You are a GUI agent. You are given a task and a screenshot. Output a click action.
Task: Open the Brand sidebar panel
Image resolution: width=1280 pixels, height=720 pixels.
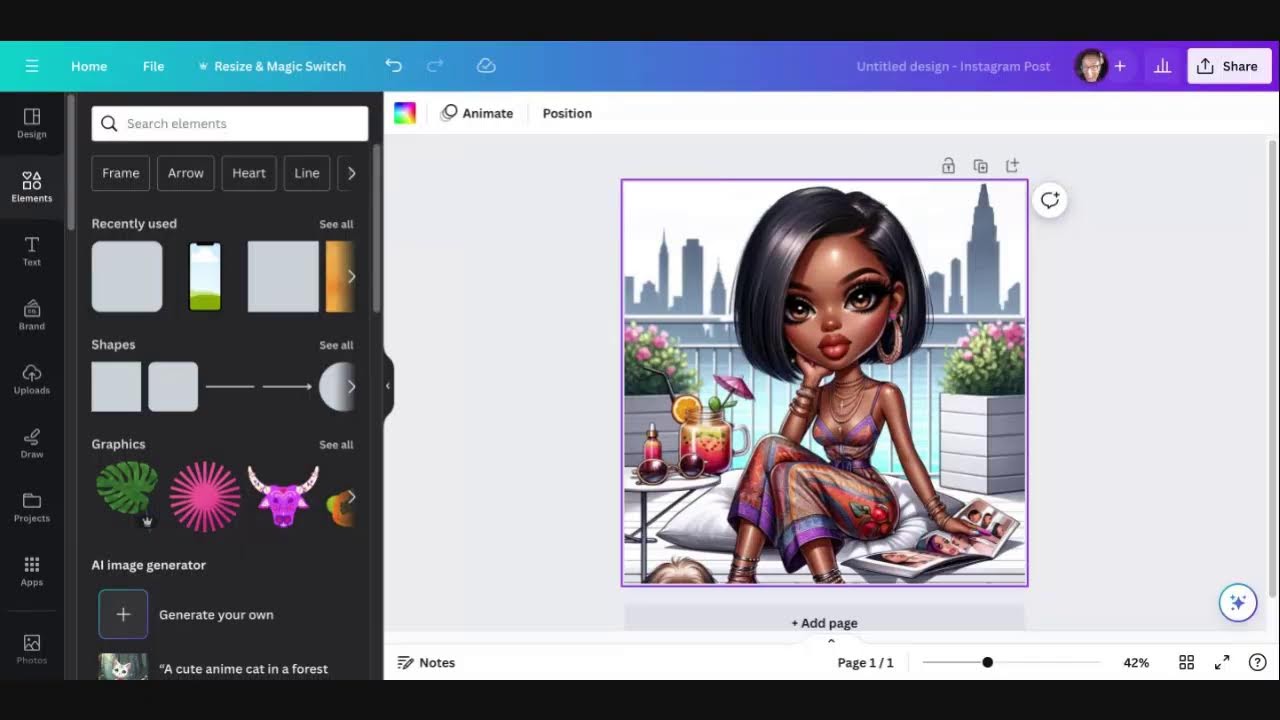tap(32, 315)
